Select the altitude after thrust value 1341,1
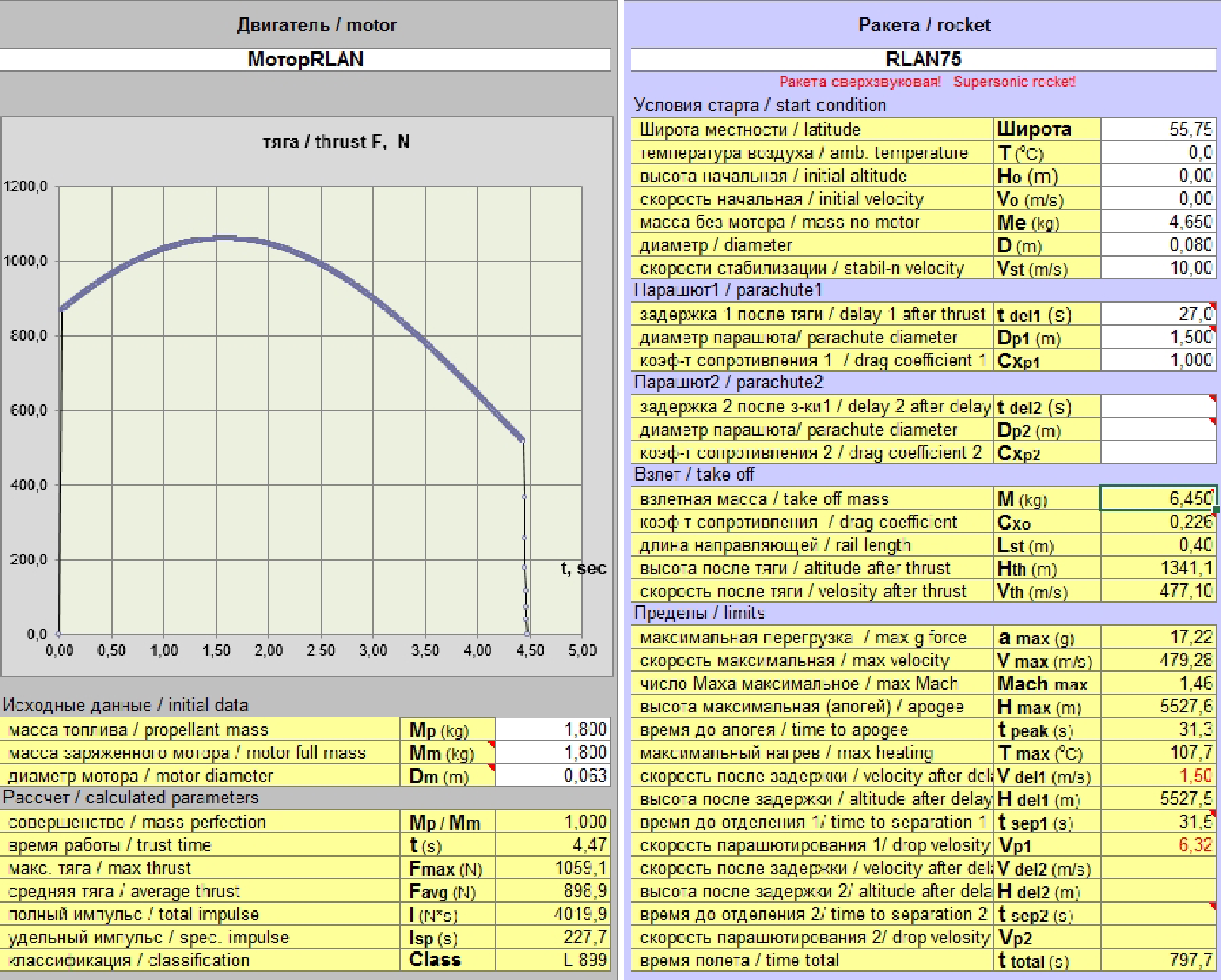Viewport: 1221px width, 980px height. click(1158, 568)
